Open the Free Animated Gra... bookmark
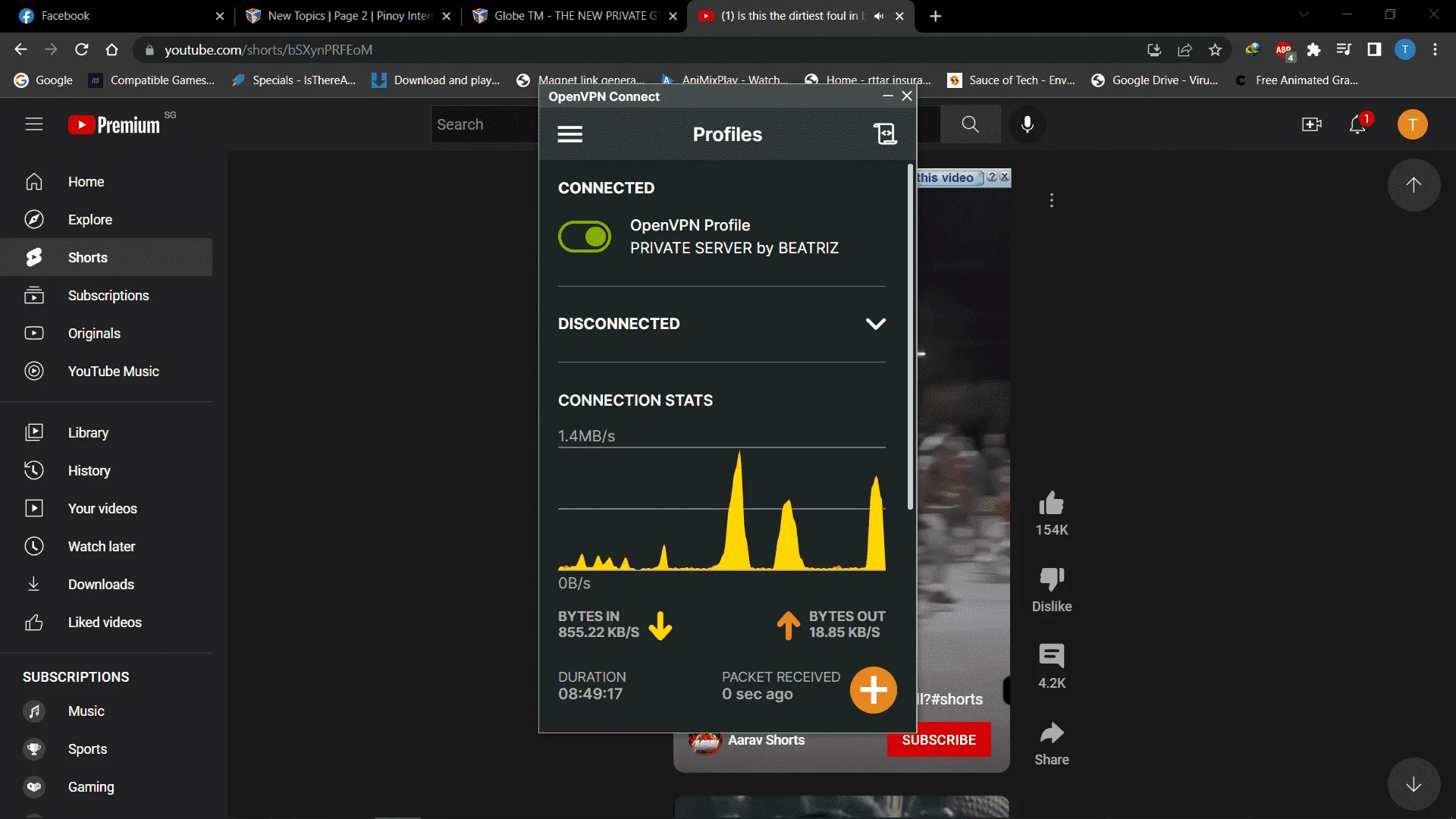This screenshot has width=1456, height=819. pos(1297,80)
